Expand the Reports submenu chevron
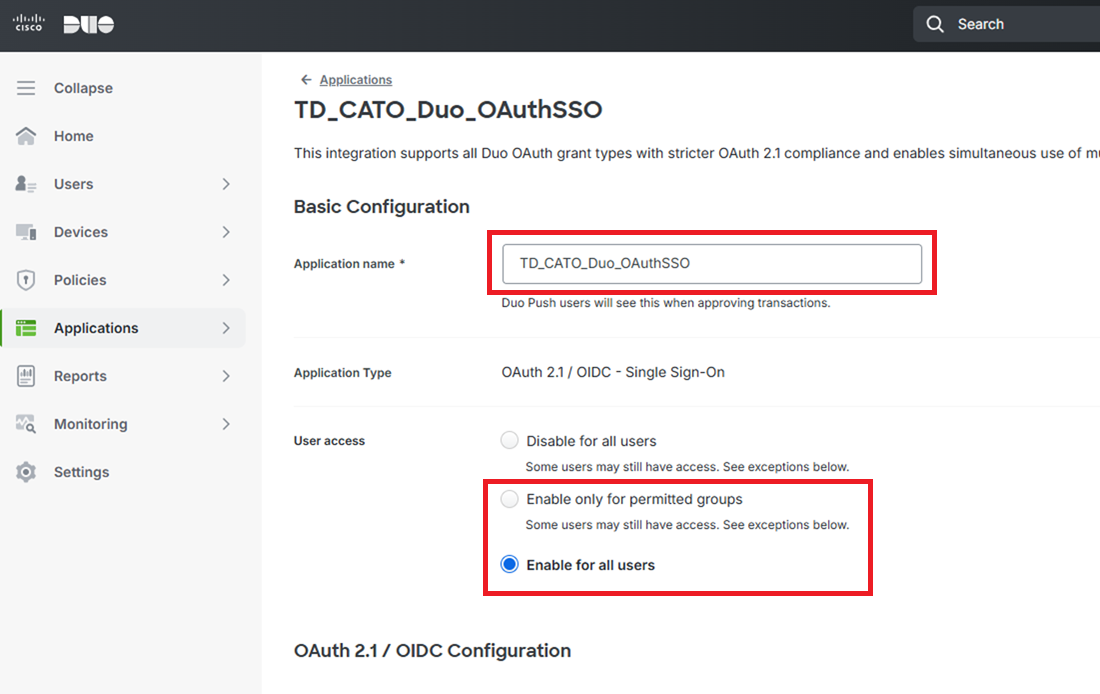 click(x=226, y=376)
